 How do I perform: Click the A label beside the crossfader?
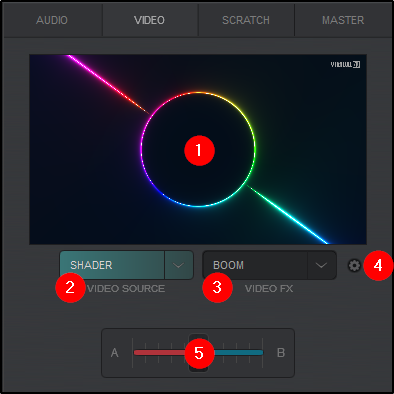tap(115, 353)
